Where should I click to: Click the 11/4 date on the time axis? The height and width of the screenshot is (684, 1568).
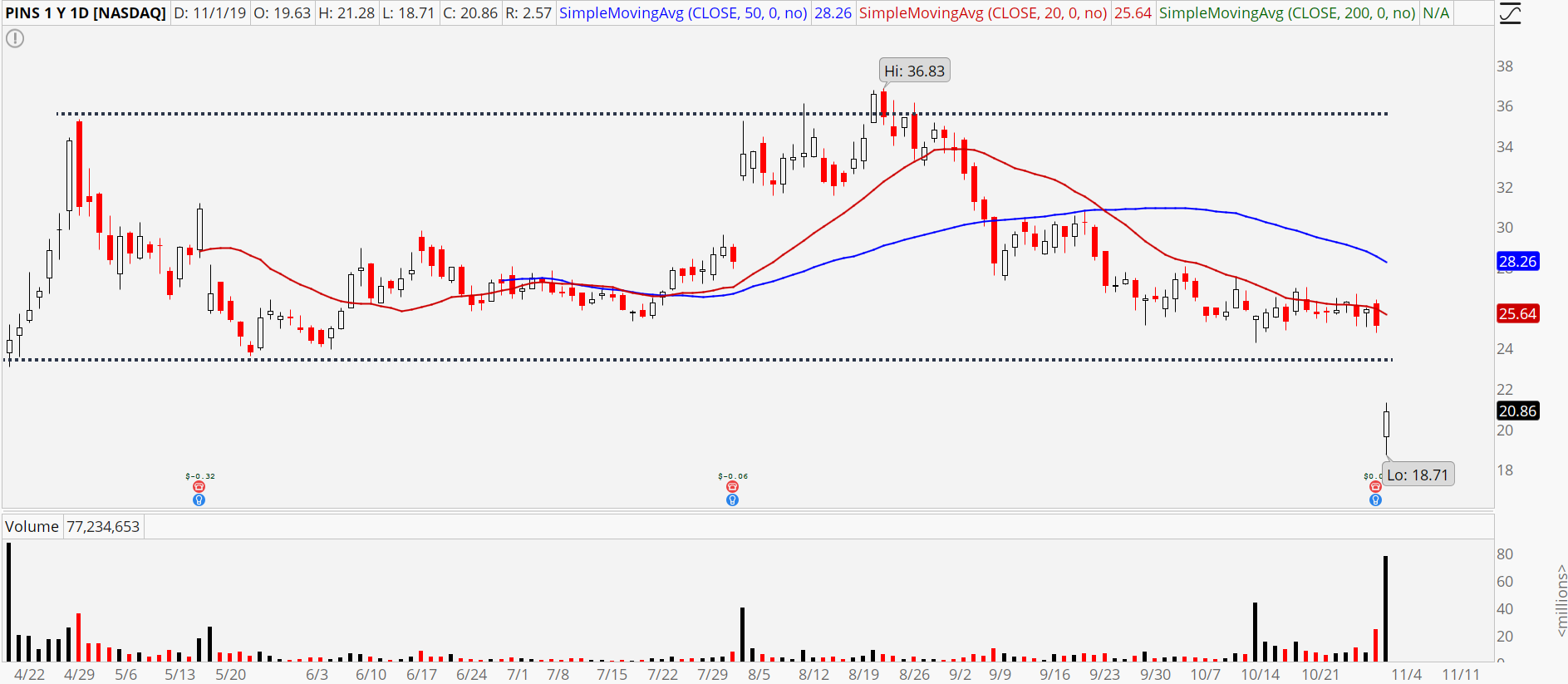pos(1407,674)
